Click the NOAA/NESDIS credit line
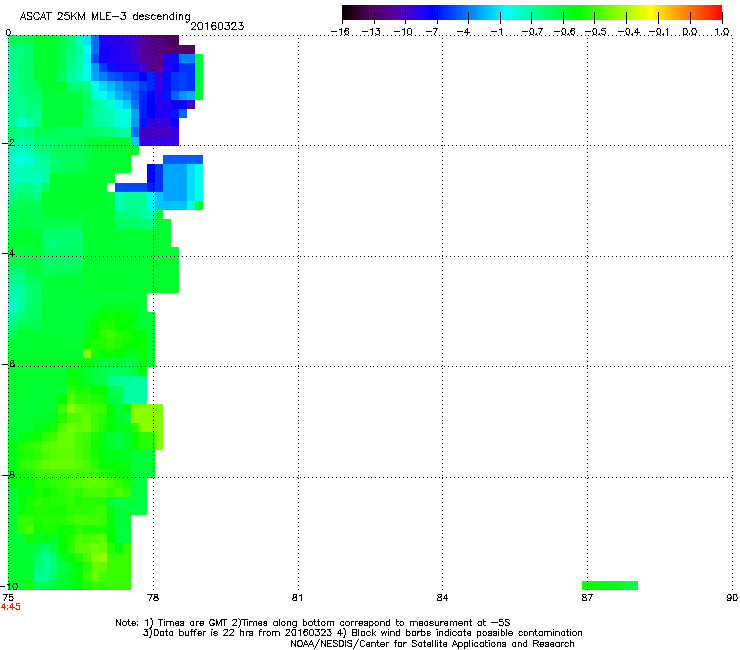Viewport: 740px width, 650px height. 432,644
